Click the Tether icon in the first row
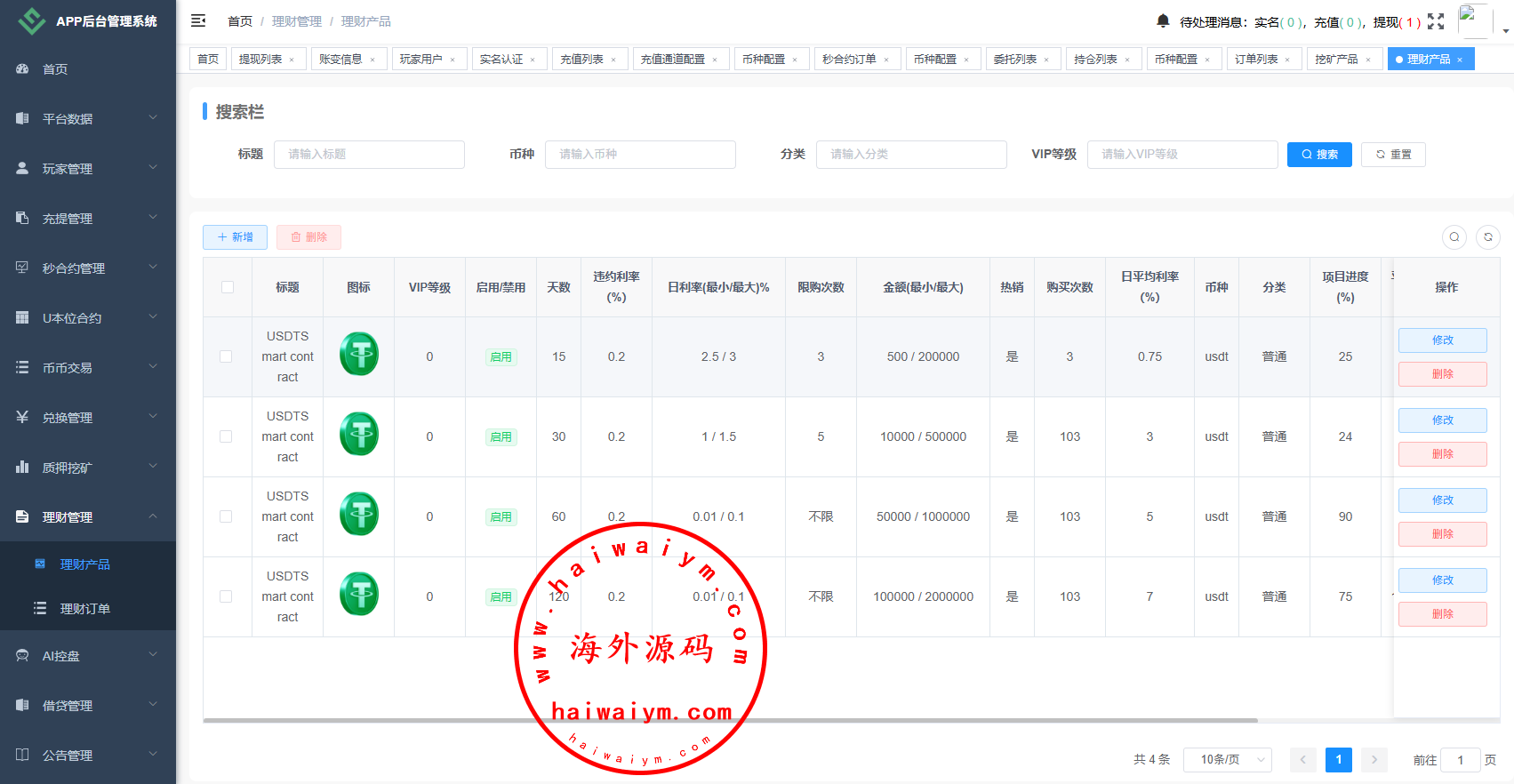Screen dimensions: 1514x784 359,354
